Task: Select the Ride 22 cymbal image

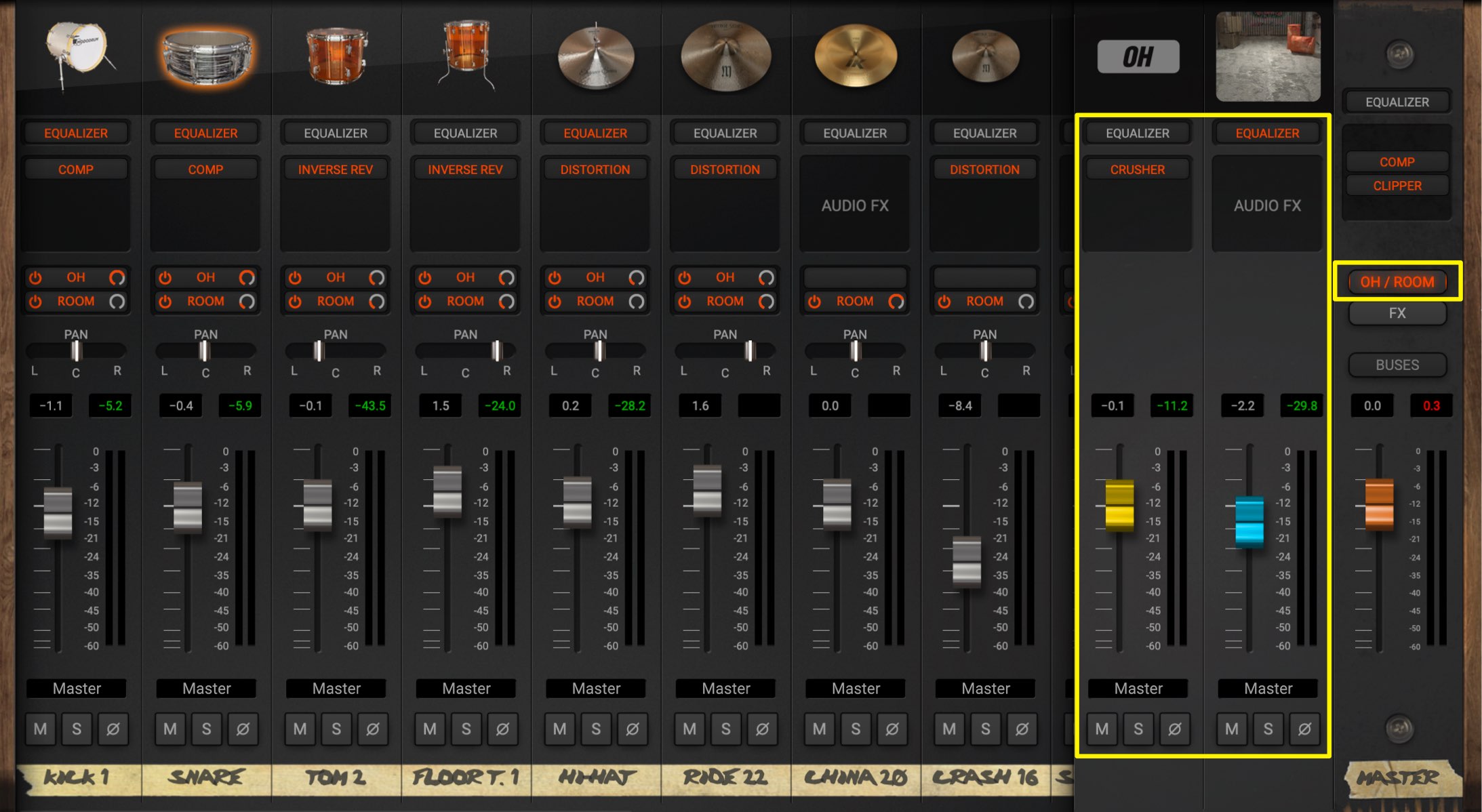Action: pos(725,56)
